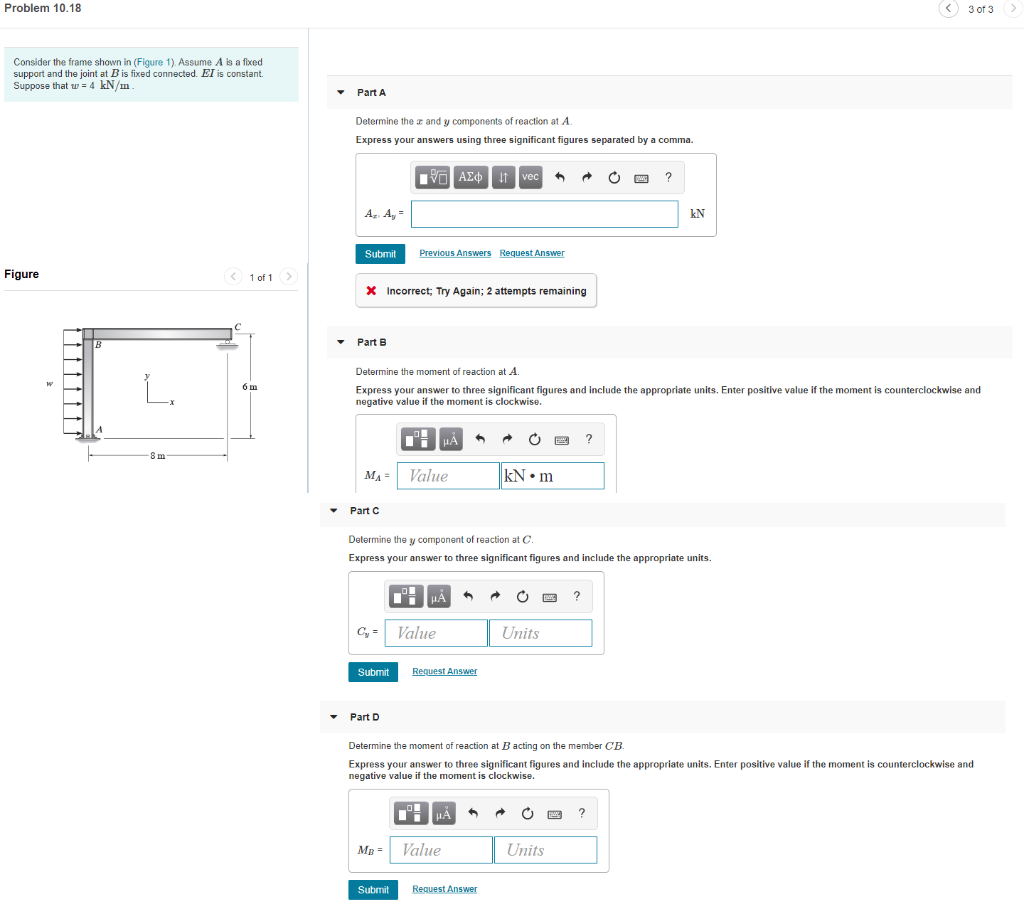Reset the Part D answer
Image resolution: width=1024 pixels, height=914 pixels.
pyautogui.click(x=527, y=813)
